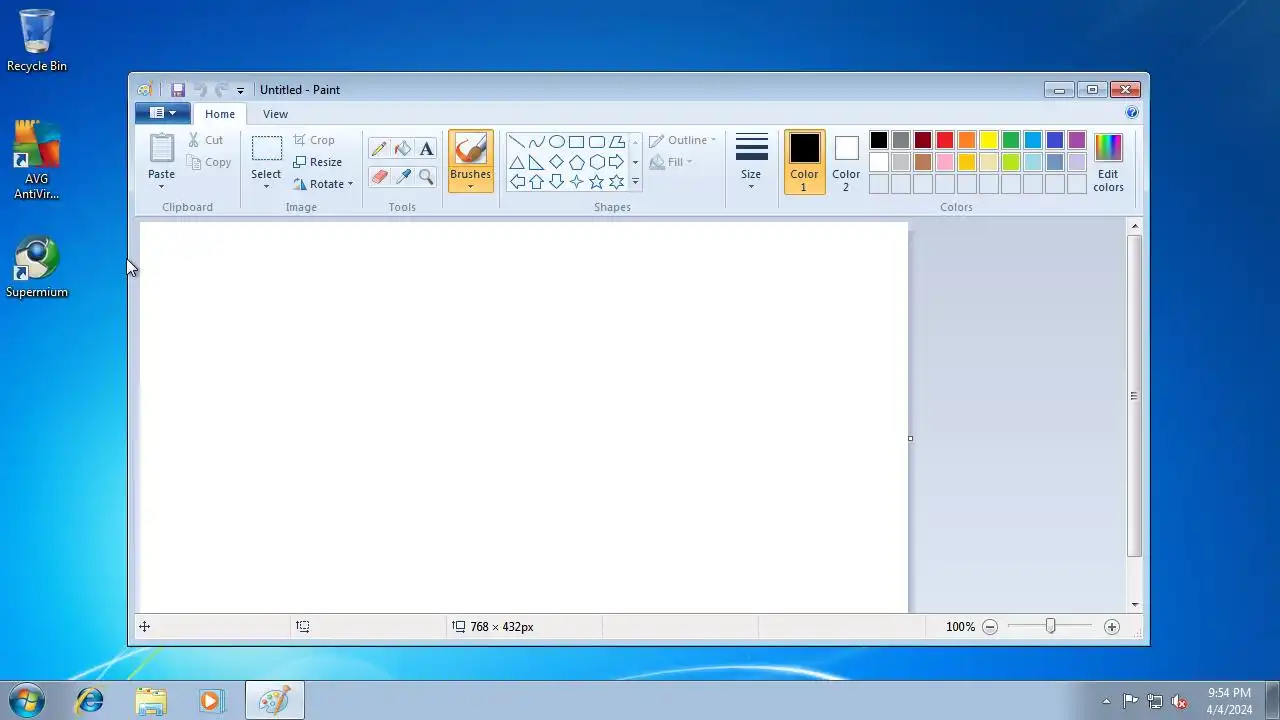Select the Color picker eyedropper tool
Screen dimensions: 1280x720
[x=403, y=177]
